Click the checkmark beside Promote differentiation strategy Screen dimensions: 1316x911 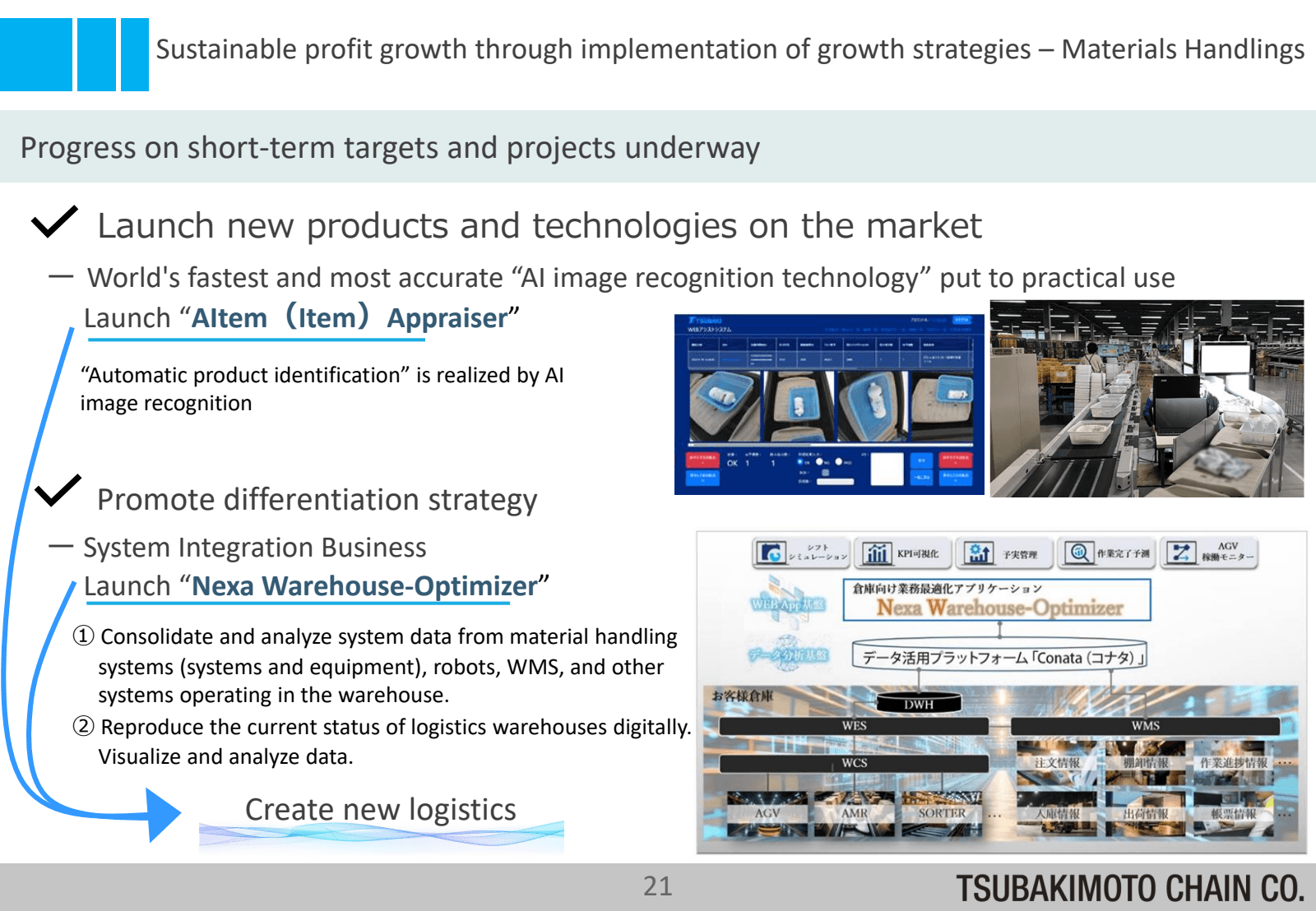coord(58,491)
